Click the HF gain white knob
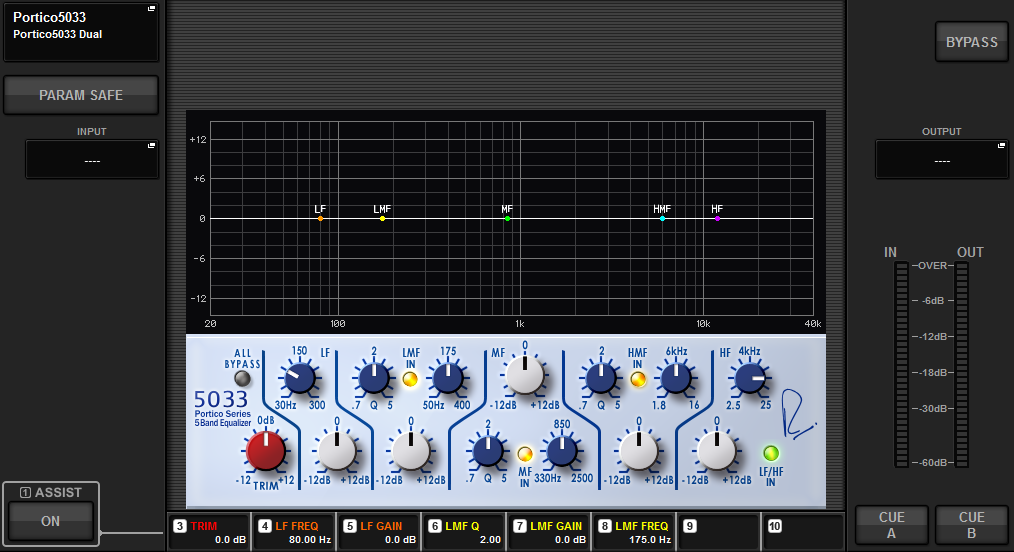Image resolution: width=1014 pixels, height=552 pixels. 717,451
